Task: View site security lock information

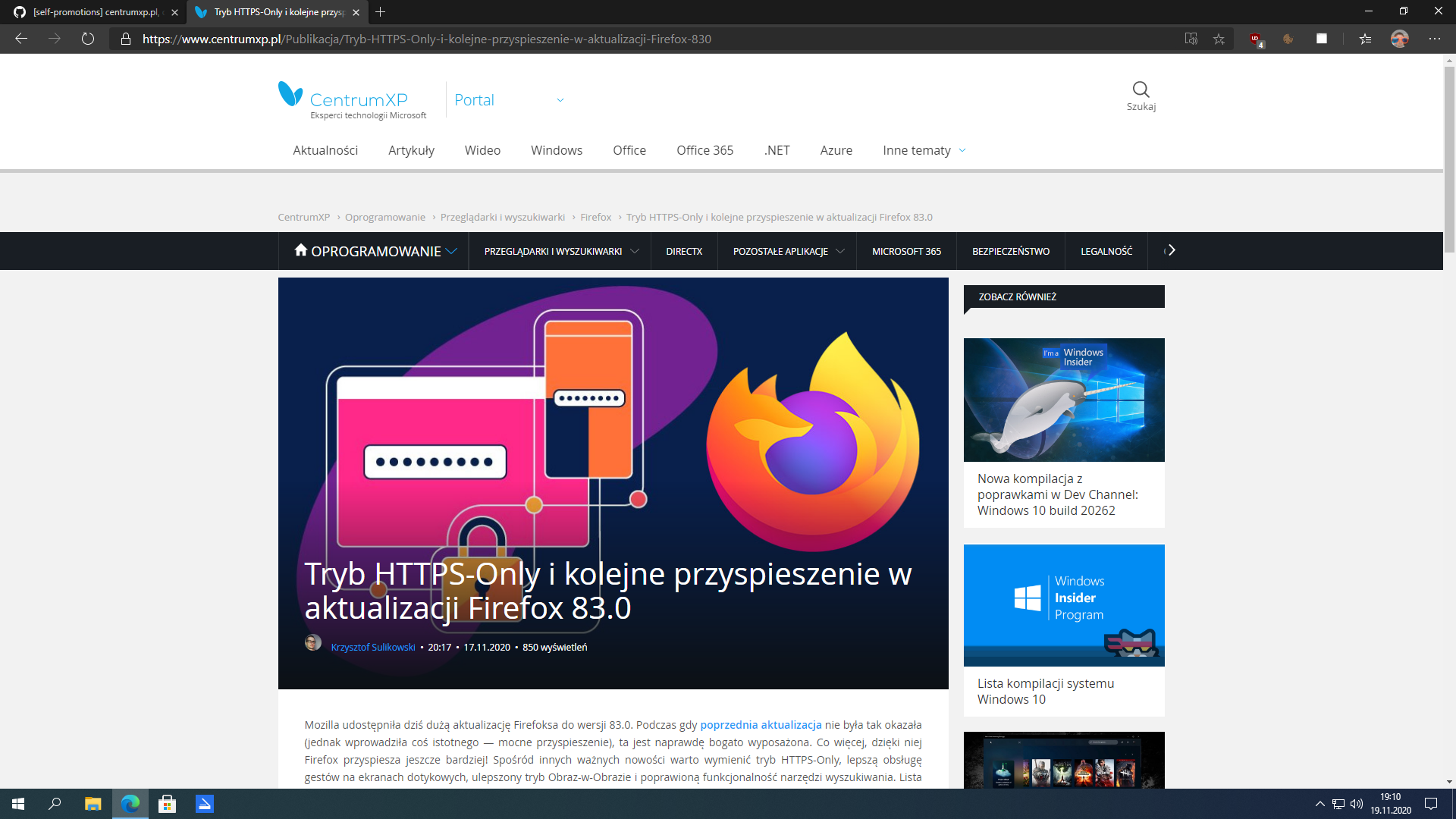Action: pyautogui.click(x=126, y=39)
